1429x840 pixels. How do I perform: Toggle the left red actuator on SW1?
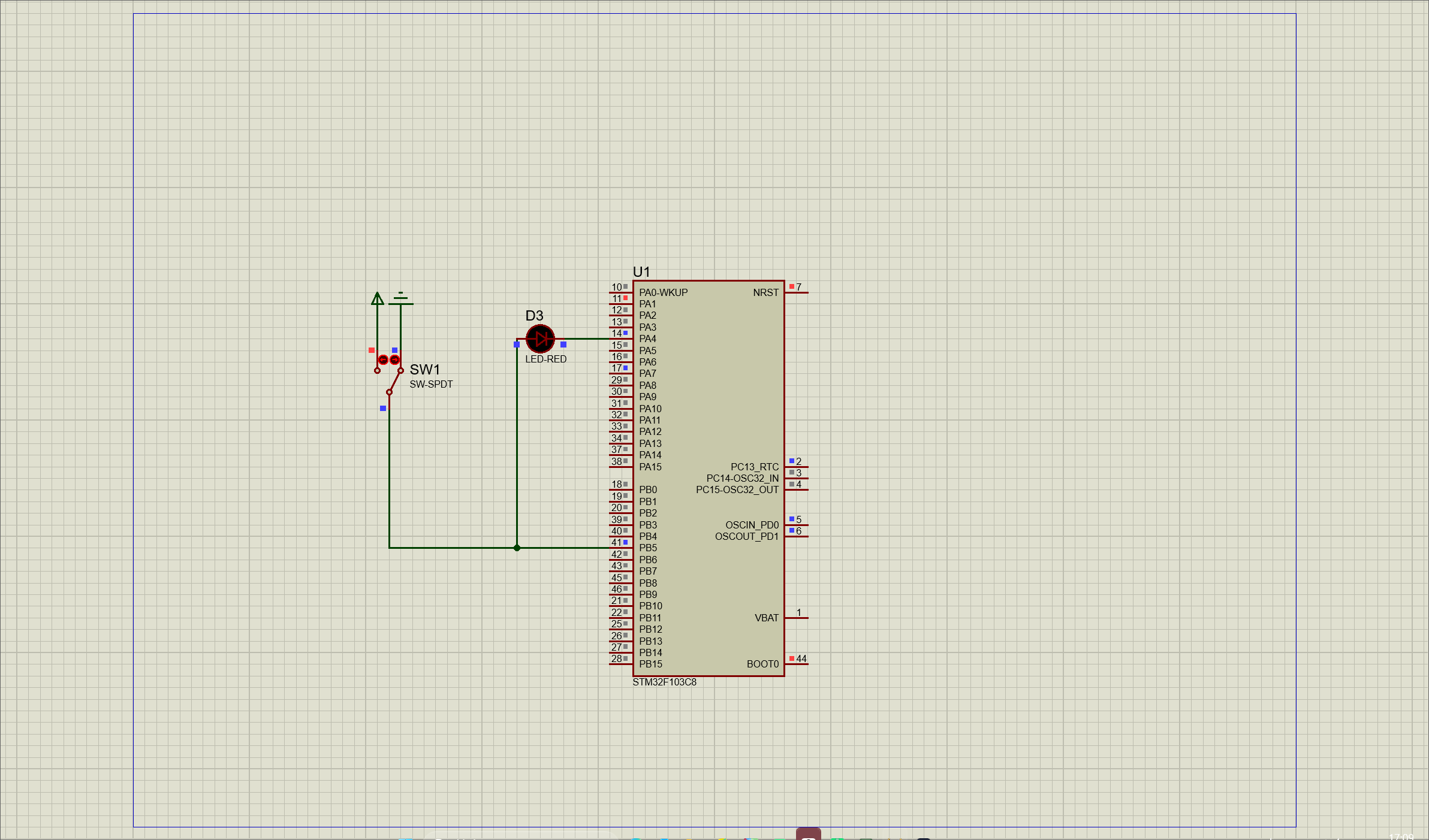pyautogui.click(x=383, y=359)
